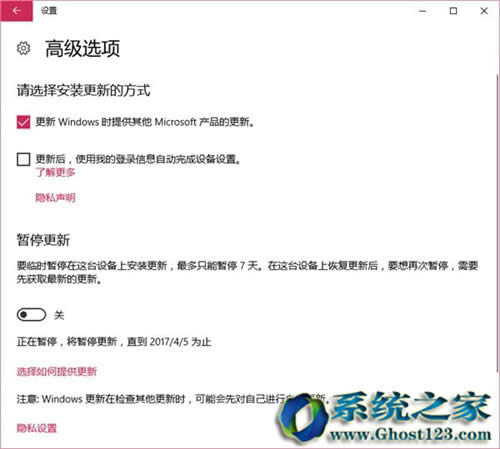Click the settings gear icon beside 高级选项
Image resolution: width=500 pixels, height=449 pixels.
click(23, 48)
